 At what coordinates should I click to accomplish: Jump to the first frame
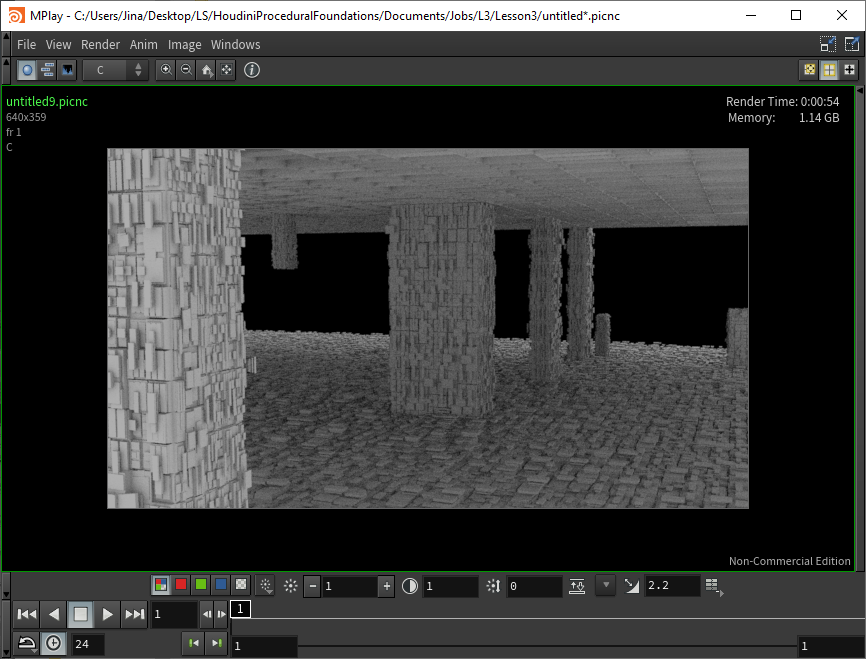(x=27, y=614)
